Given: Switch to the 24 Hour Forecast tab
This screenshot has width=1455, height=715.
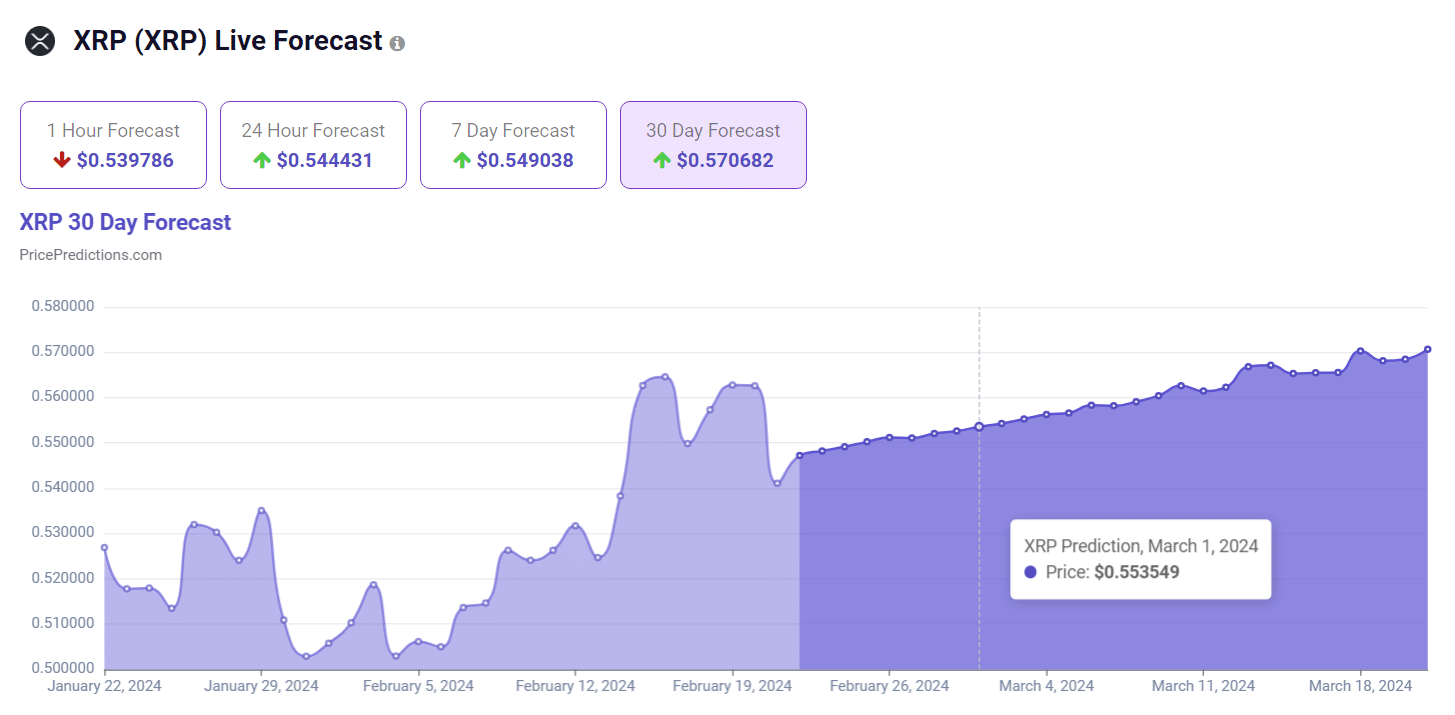Looking at the screenshot, I should [313, 145].
